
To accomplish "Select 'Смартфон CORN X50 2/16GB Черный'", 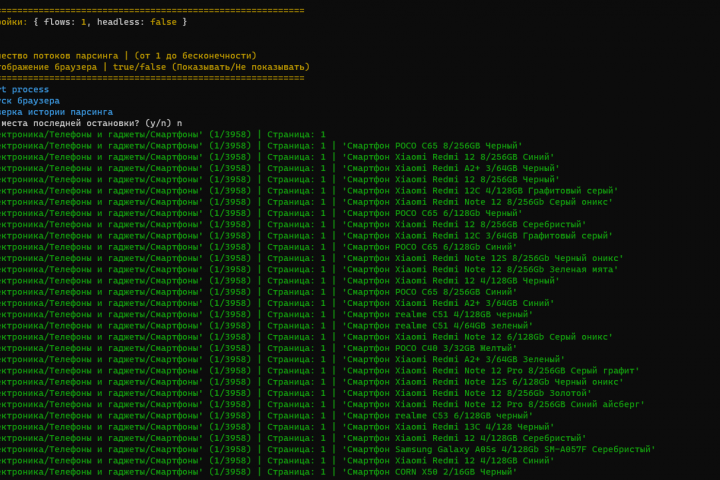I will click(430, 472).
